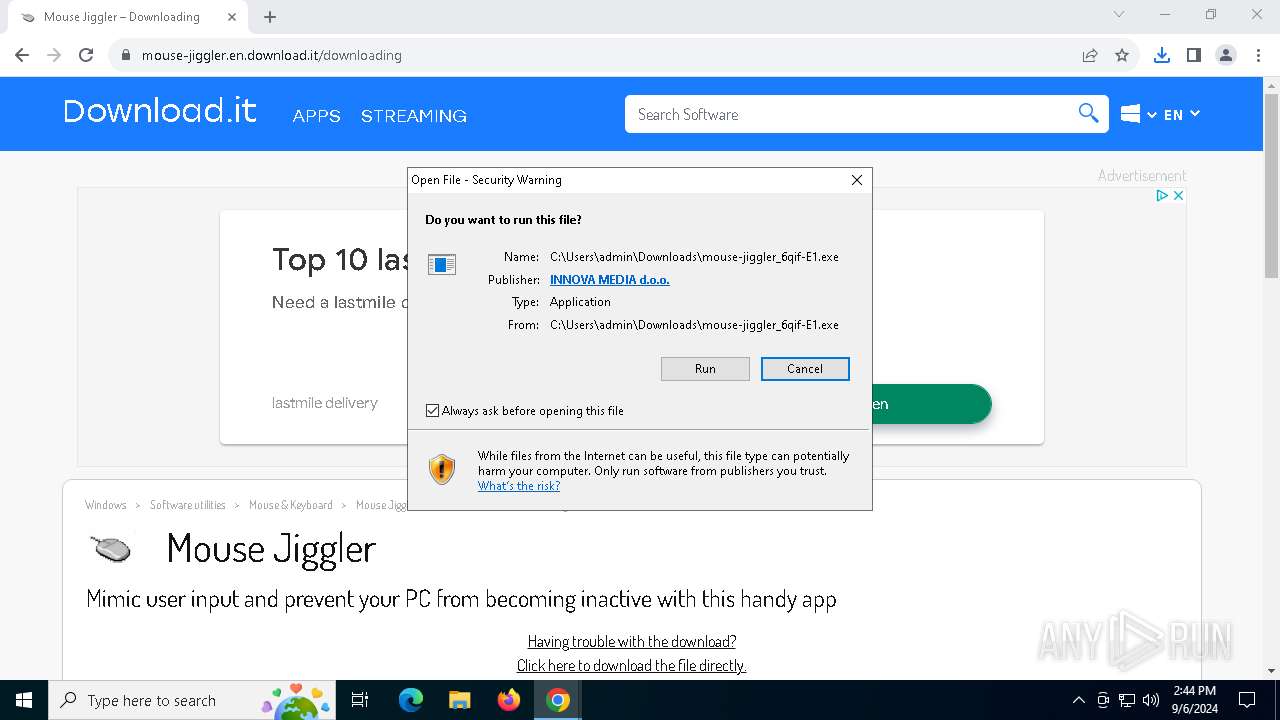Screen dimensions: 1280x720
Task: Reload the page with refresh icon
Action: point(86,55)
